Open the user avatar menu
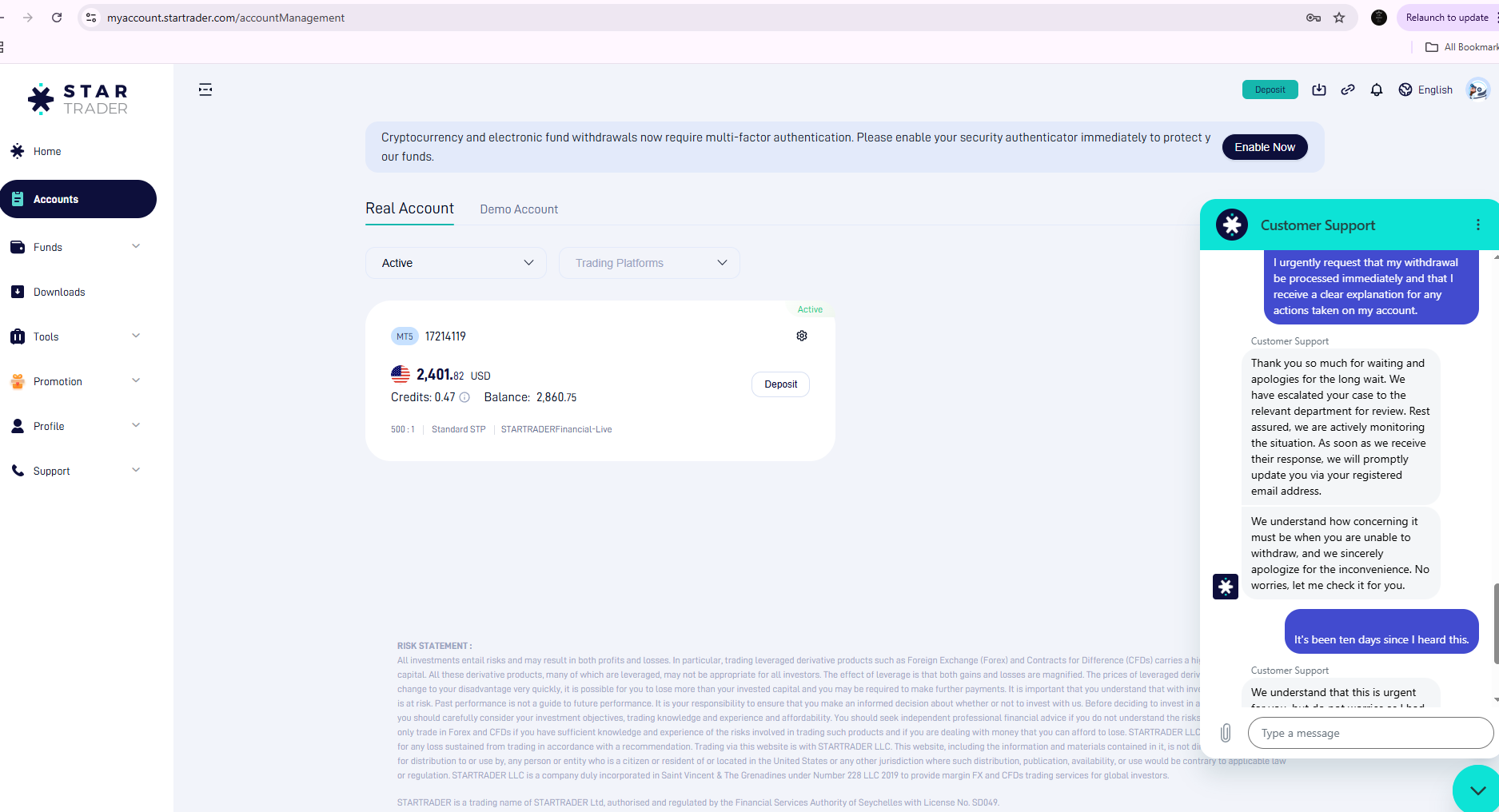 [x=1477, y=90]
